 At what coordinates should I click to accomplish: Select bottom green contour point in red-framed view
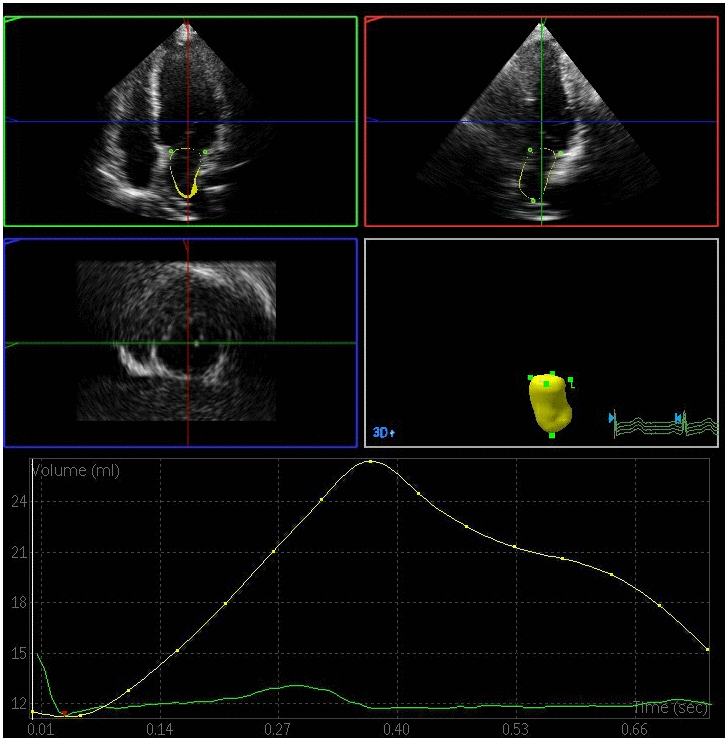click(x=533, y=200)
